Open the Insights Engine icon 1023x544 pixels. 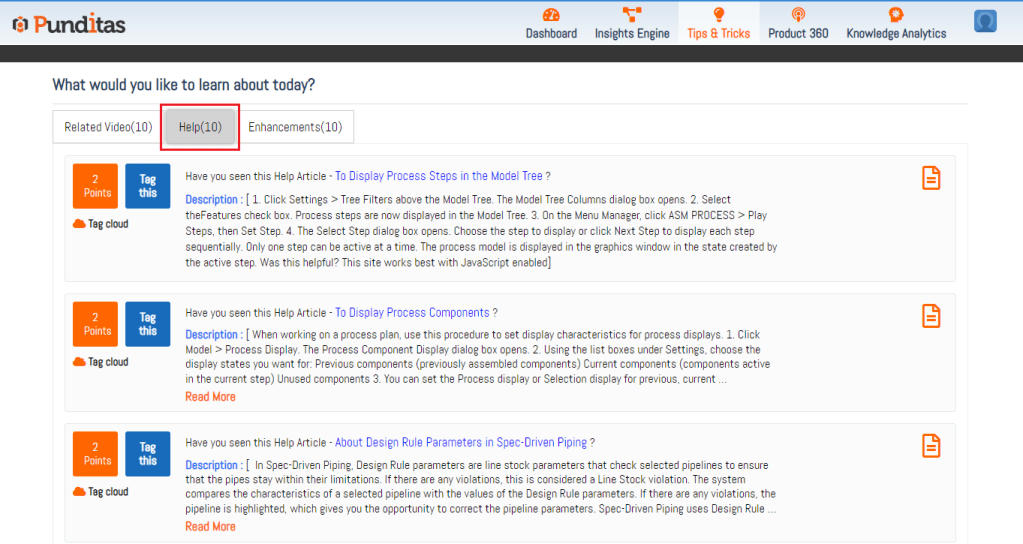(x=632, y=15)
